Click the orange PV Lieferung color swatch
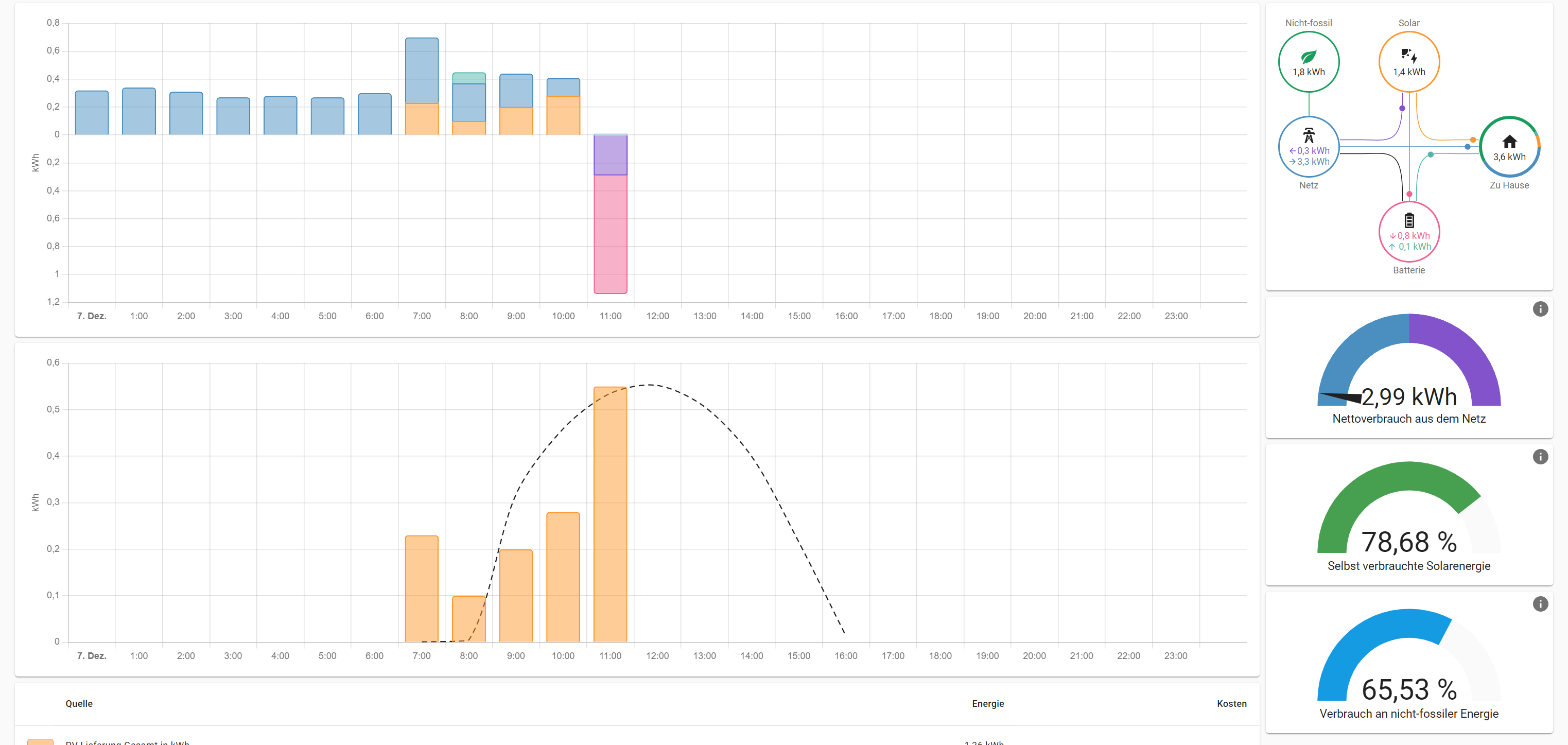Image resolution: width=1568 pixels, height=745 pixels. 40,742
